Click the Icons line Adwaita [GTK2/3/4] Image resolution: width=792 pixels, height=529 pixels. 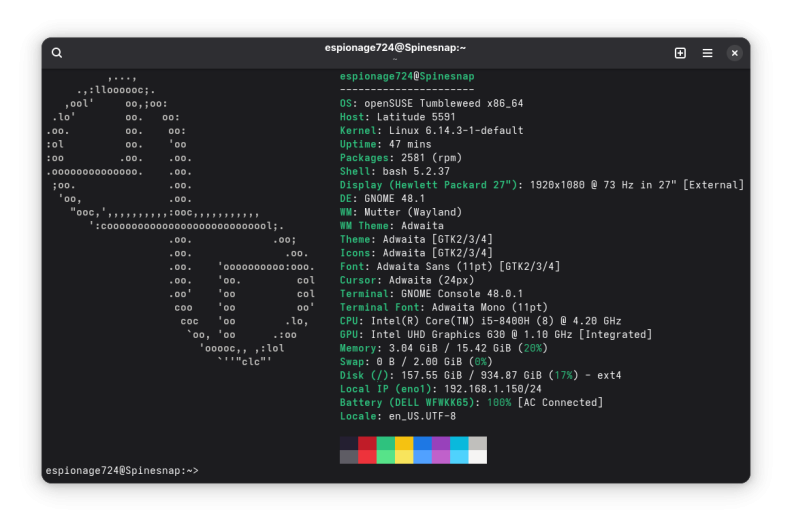click(416, 253)
